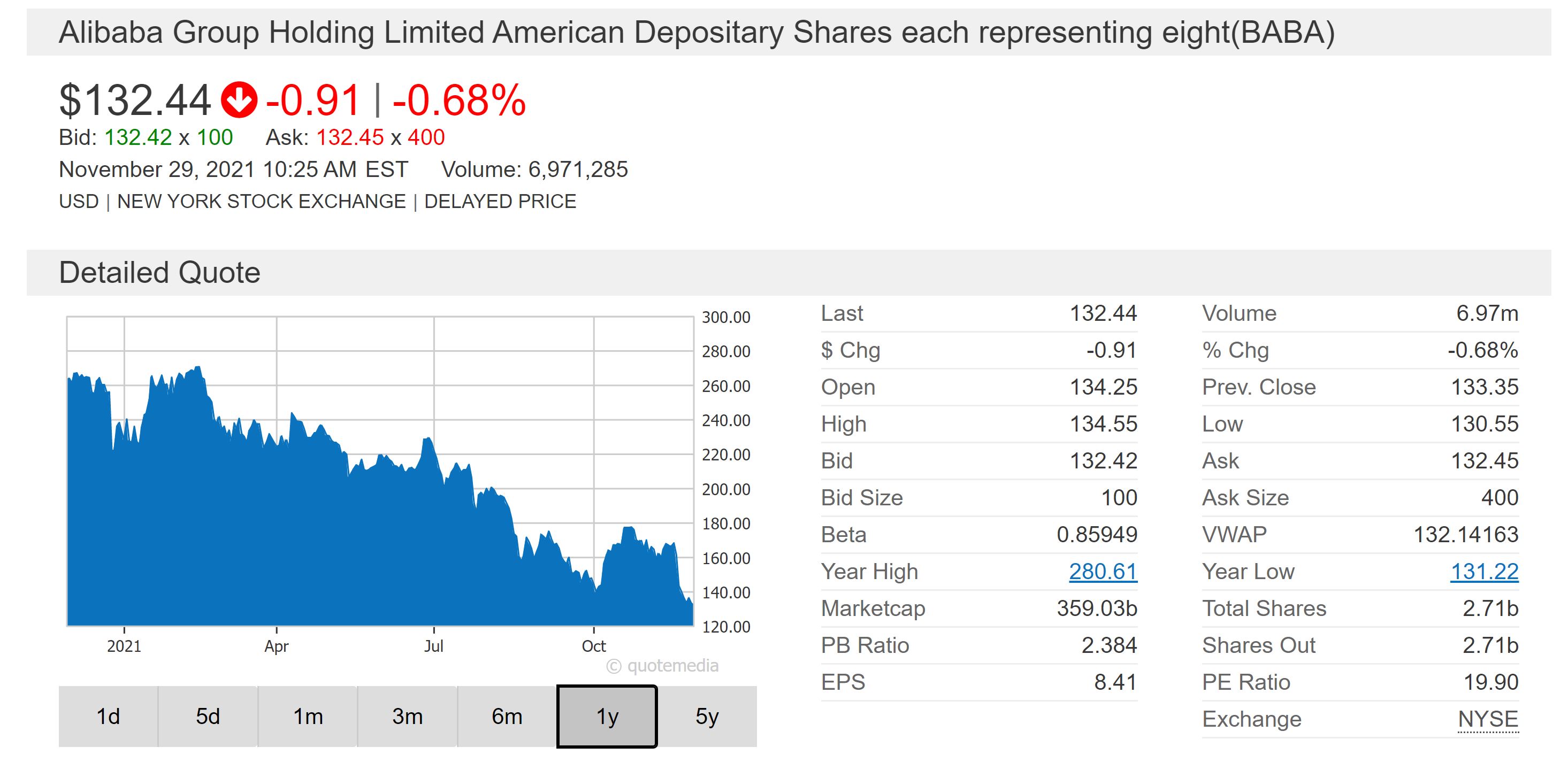The height and width of the screenshot is (770, 1568).
Task: Click the quotemedia copyright watermark
Action: (x=662, y=666)
